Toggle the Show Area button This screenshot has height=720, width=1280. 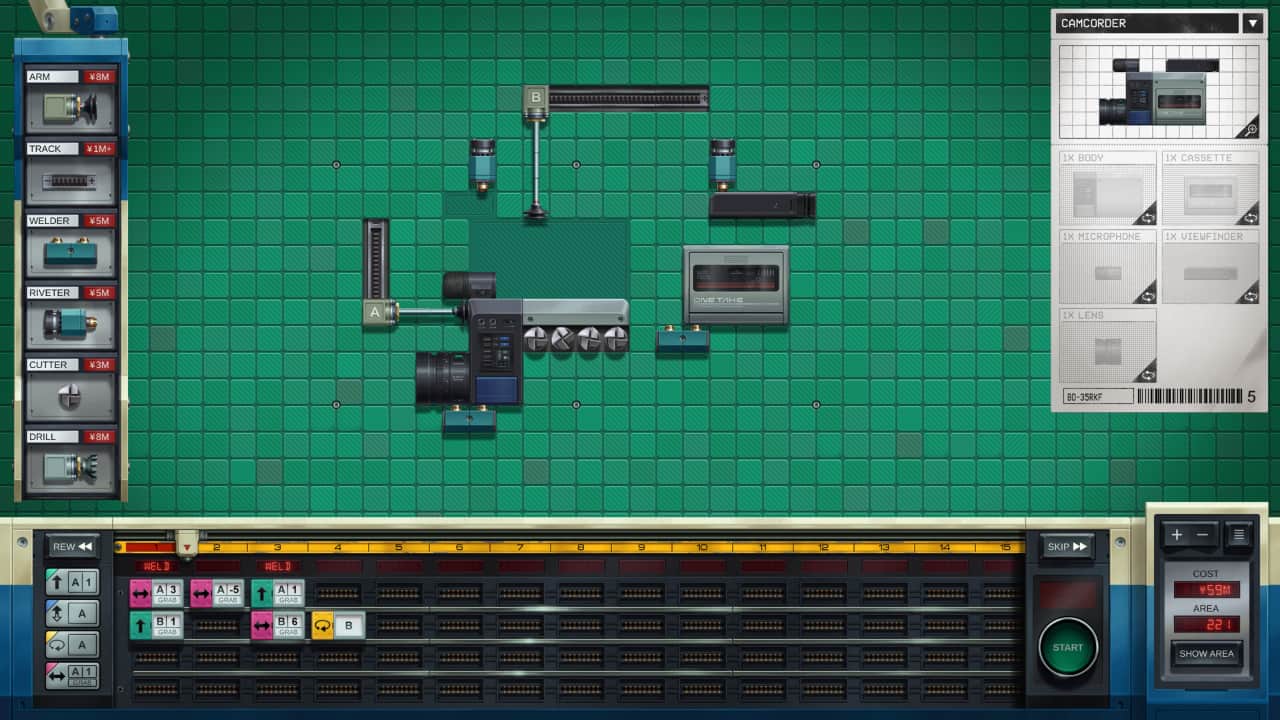[x=1207, y=654]
